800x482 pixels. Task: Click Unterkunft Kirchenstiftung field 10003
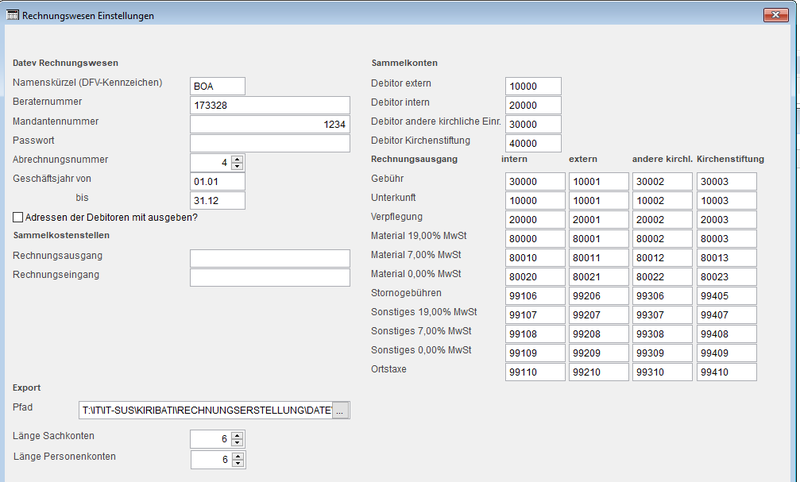tap(727, 200)
